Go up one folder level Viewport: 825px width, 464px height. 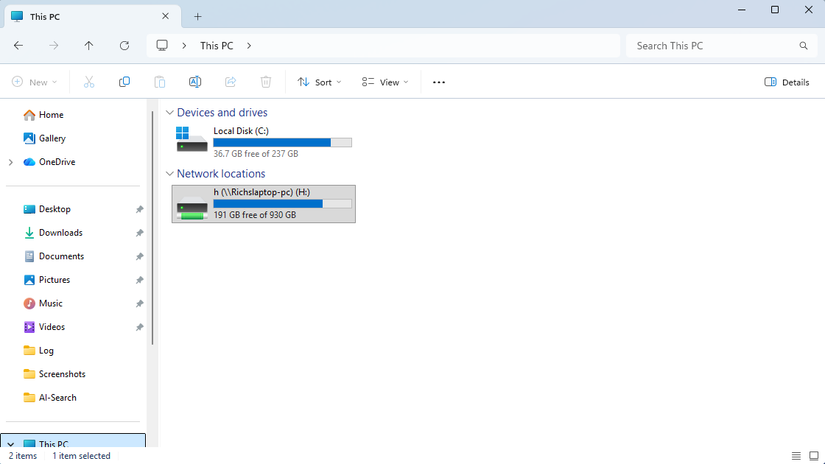click(x=89, y=46)
